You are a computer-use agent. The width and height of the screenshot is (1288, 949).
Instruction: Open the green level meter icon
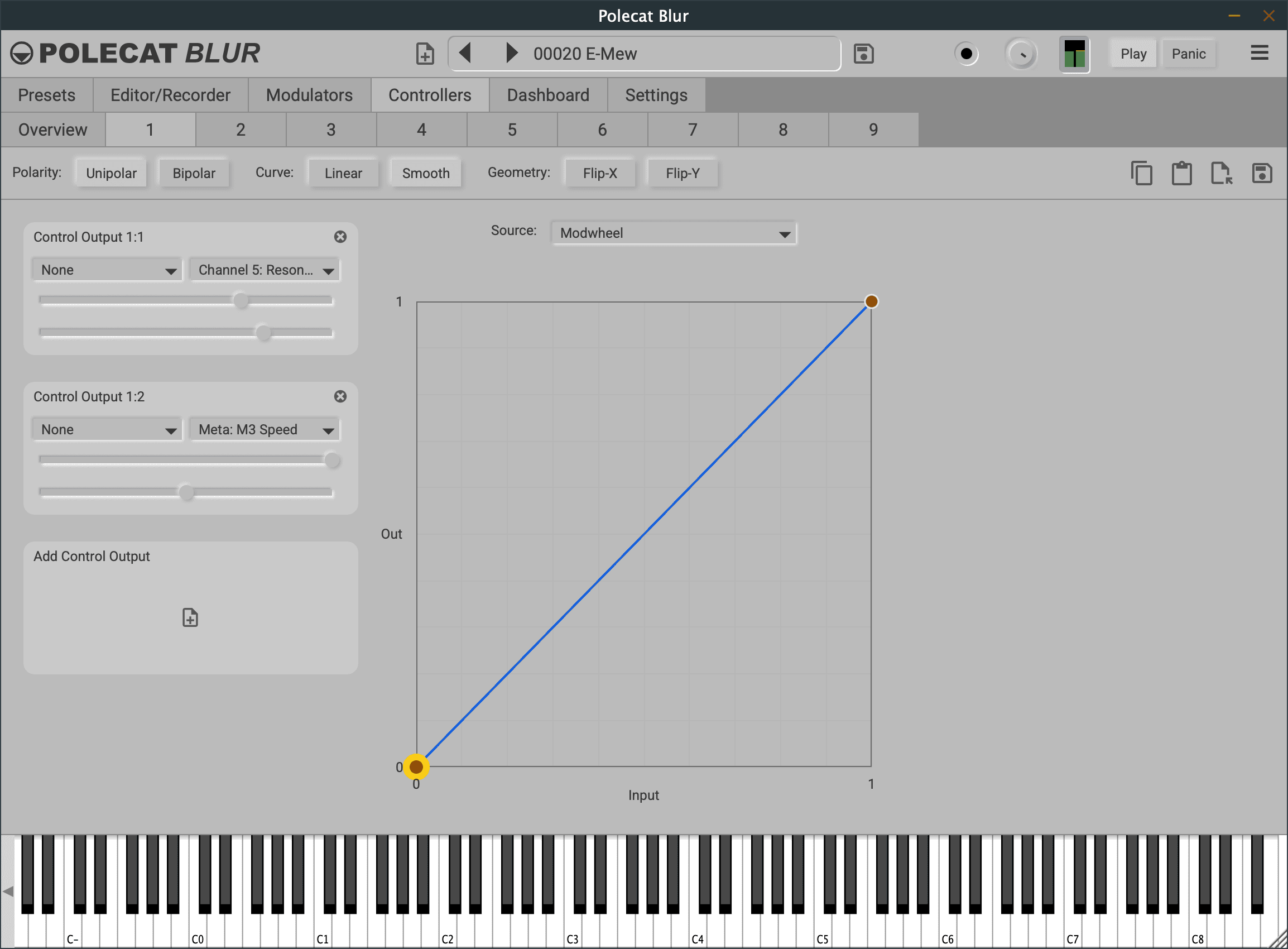point(1074,54)
